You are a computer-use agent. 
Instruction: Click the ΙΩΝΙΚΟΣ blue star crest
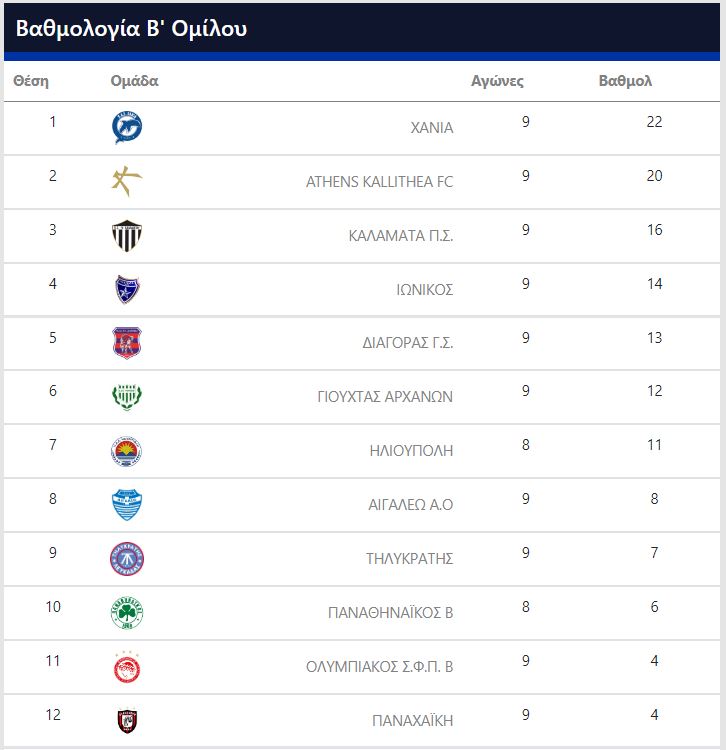[x=127, y=289]
